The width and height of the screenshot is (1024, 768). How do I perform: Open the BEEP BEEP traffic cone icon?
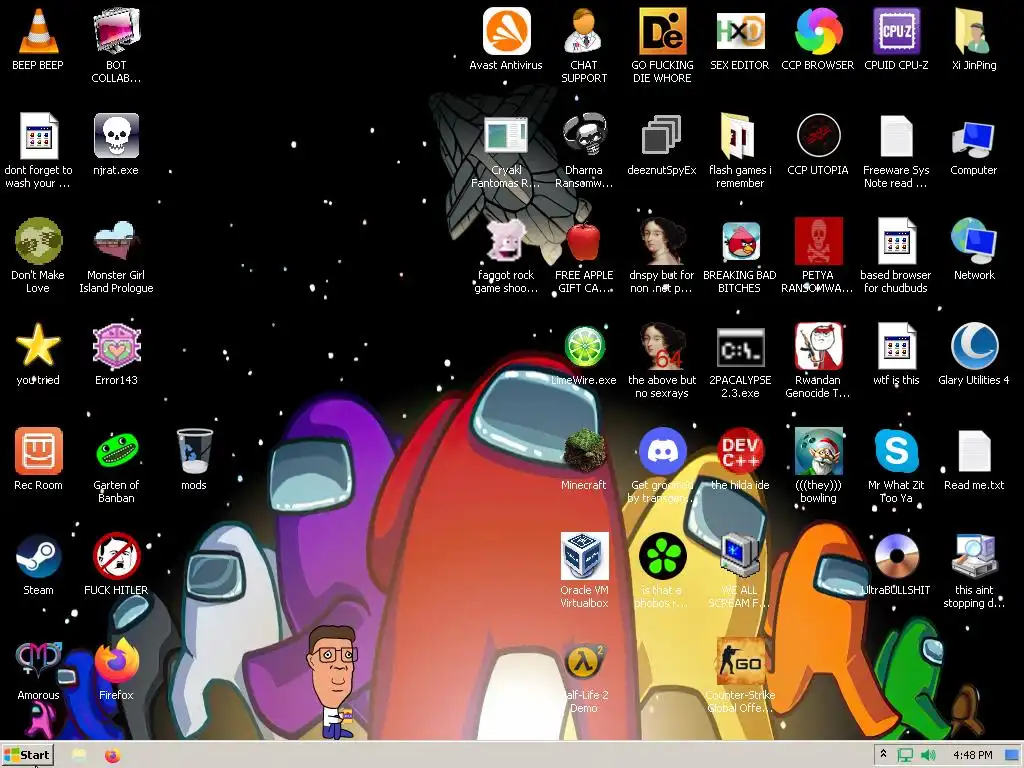pyautogui.click(x=38, y=31)
